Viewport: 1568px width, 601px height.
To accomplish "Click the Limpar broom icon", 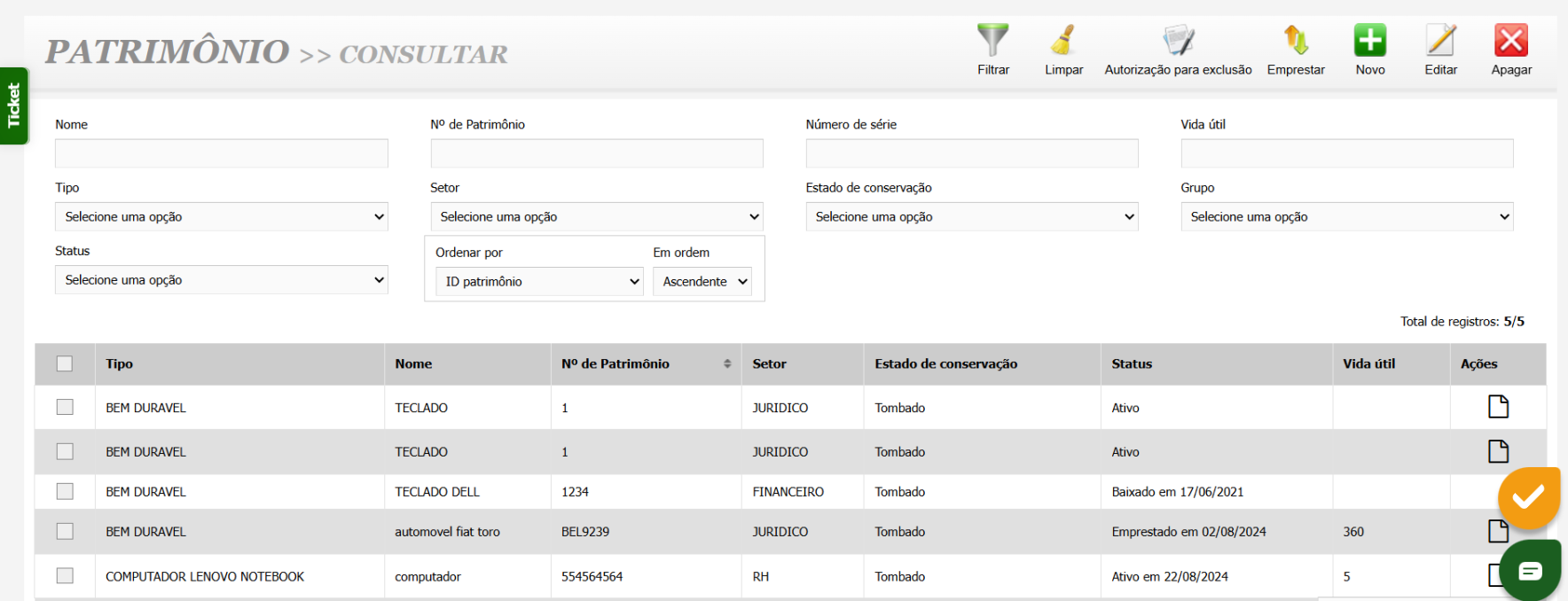I will pyautogui.click(x=1063, y=41).
